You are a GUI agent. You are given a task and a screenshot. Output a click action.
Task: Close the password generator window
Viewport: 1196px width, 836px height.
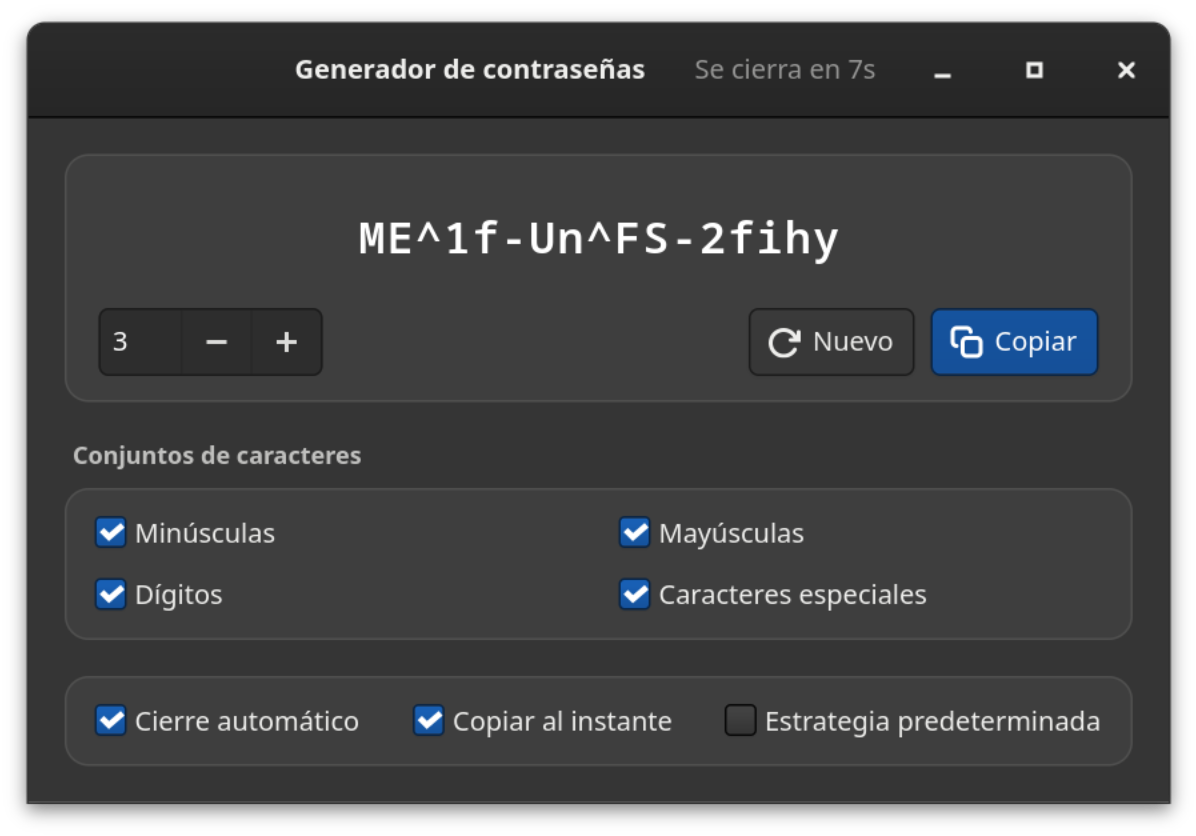point(1126,70)
